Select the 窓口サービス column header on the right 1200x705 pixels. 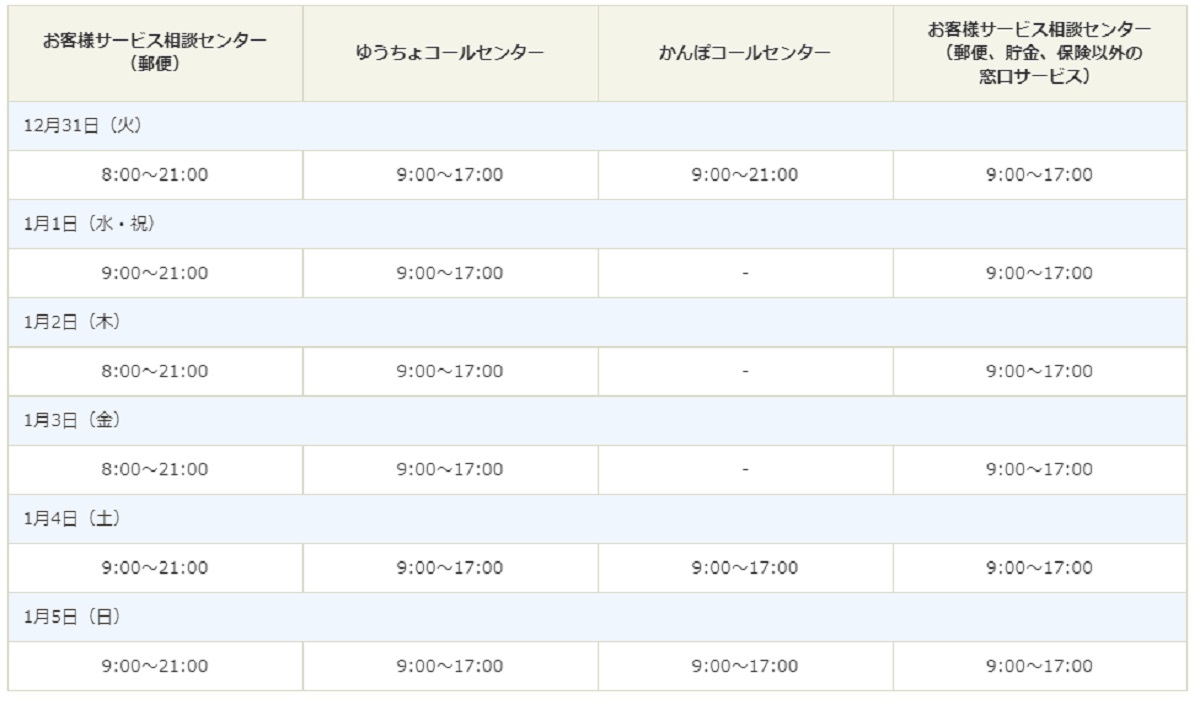1040,53
